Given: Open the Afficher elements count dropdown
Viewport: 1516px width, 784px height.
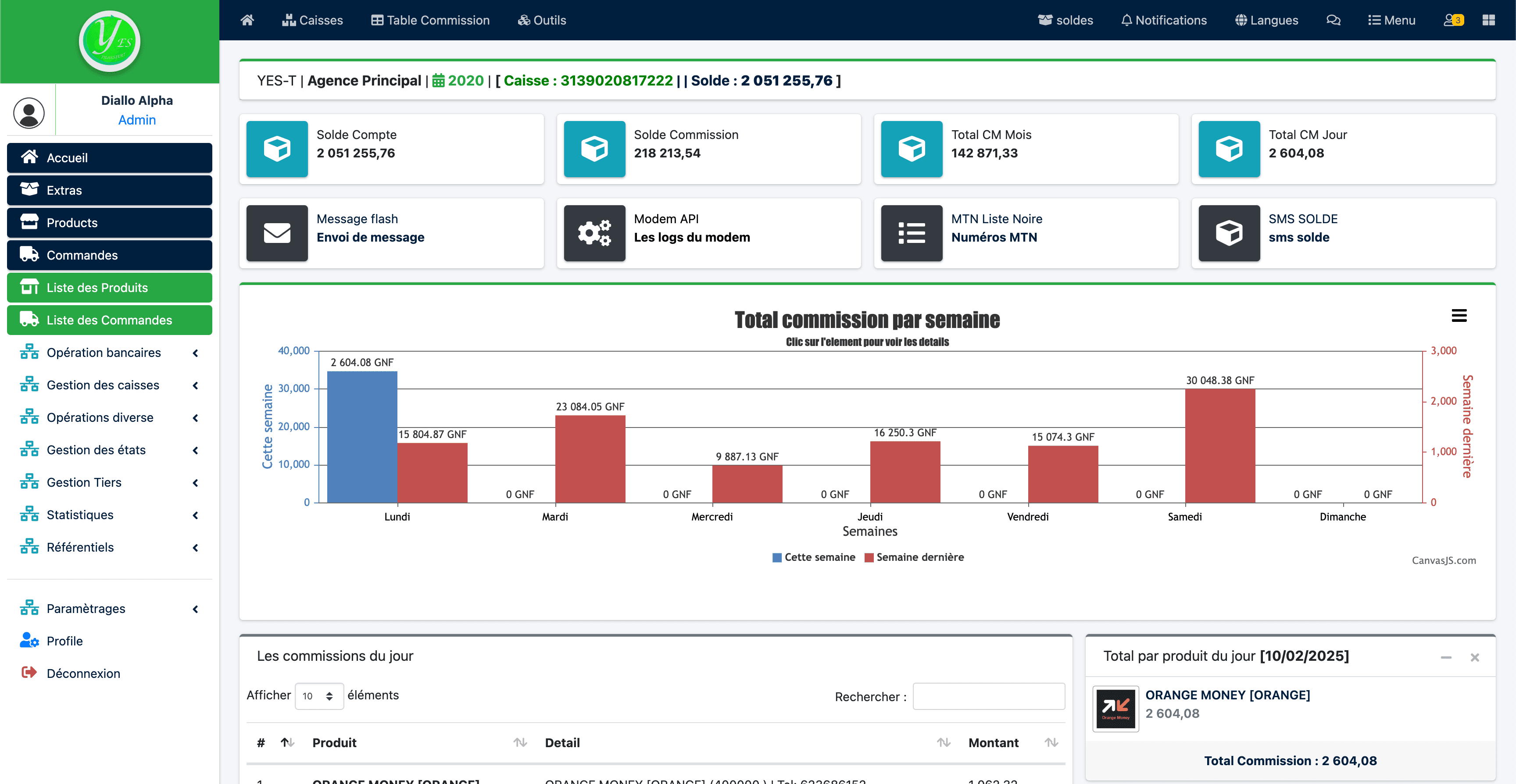Looking at the screenshot, I should point(319,696).
